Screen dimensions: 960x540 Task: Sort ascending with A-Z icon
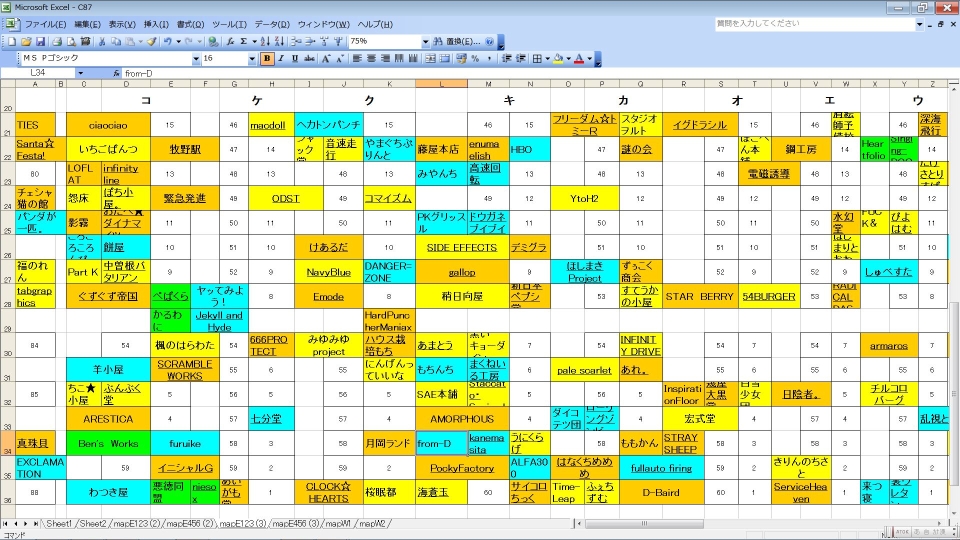click(265, 42)
